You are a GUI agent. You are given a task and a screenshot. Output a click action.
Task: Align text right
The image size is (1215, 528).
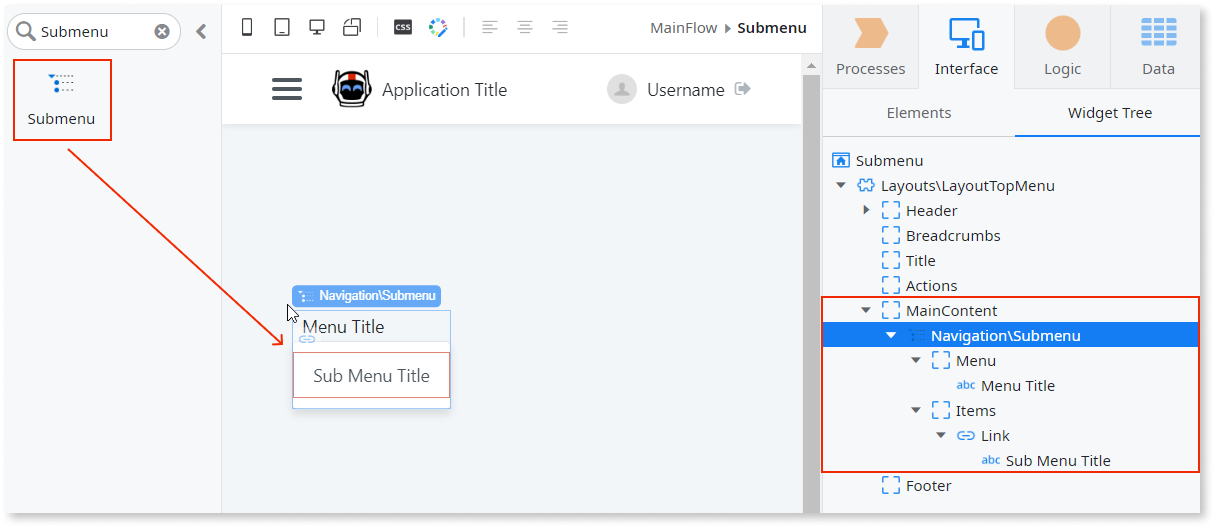coord(560,28)
